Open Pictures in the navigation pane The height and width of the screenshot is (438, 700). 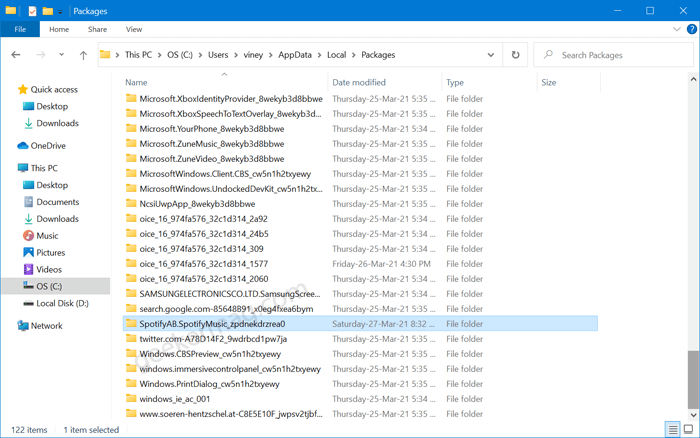click(x=50, y=252)
